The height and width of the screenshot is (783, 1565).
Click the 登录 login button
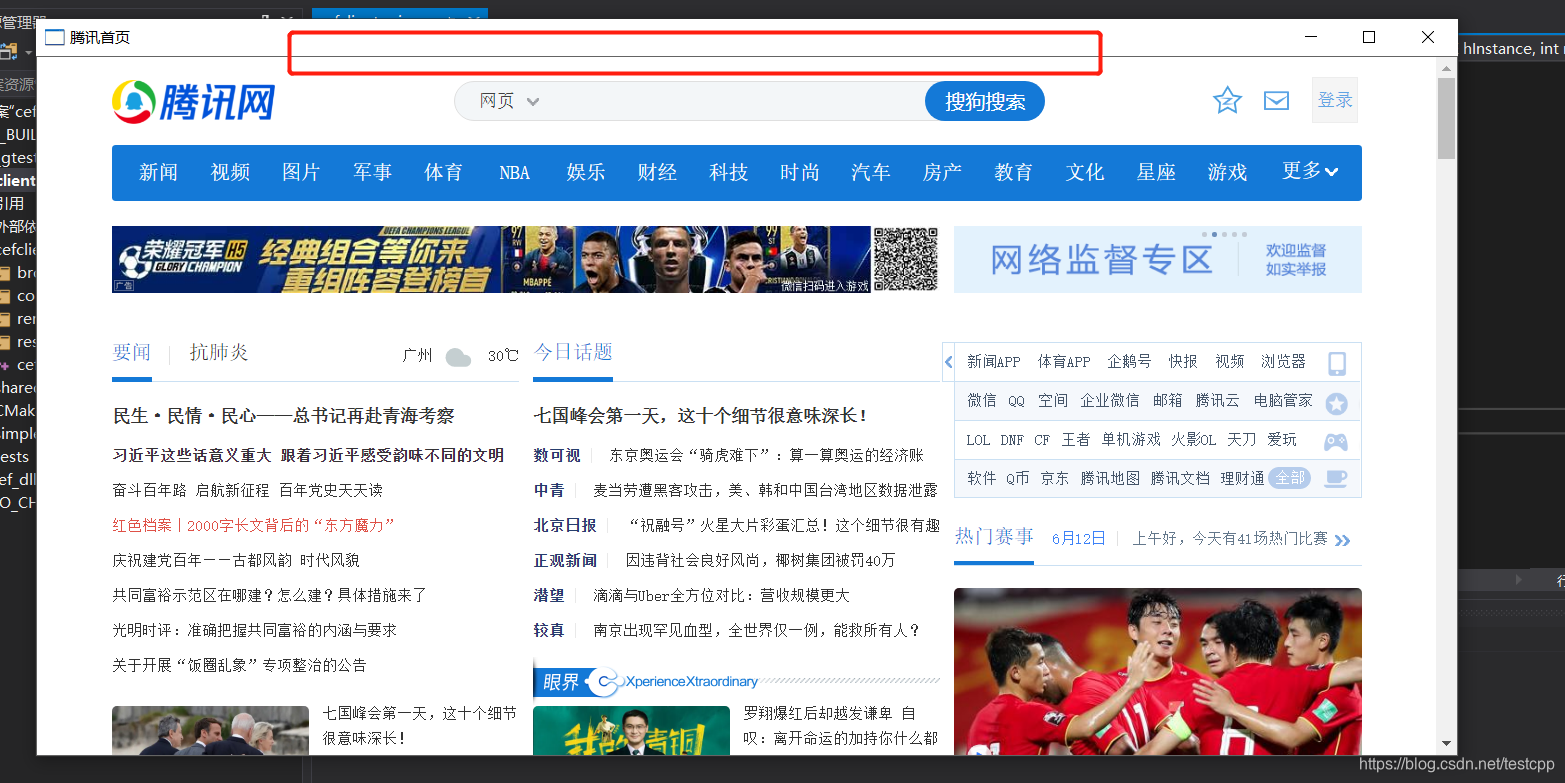(1335, 100)
